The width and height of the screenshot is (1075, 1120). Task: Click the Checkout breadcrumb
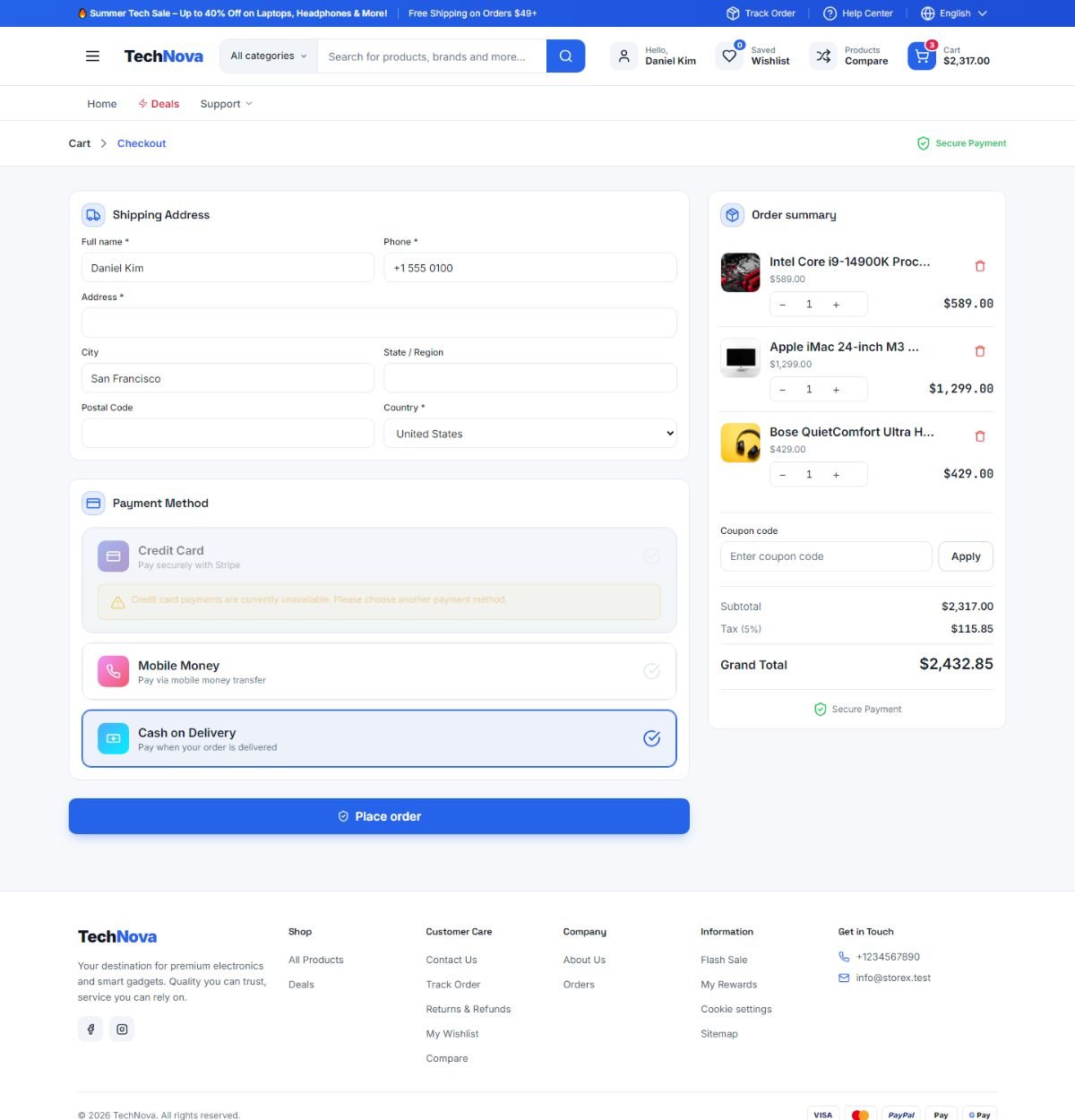142,143
